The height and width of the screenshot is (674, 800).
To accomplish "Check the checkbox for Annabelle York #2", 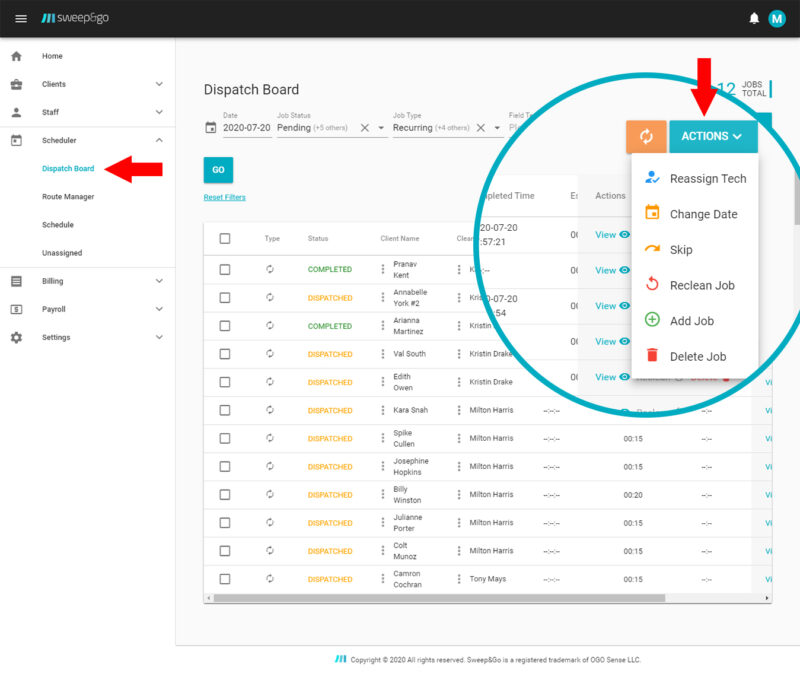I will (x=224, y=297).
